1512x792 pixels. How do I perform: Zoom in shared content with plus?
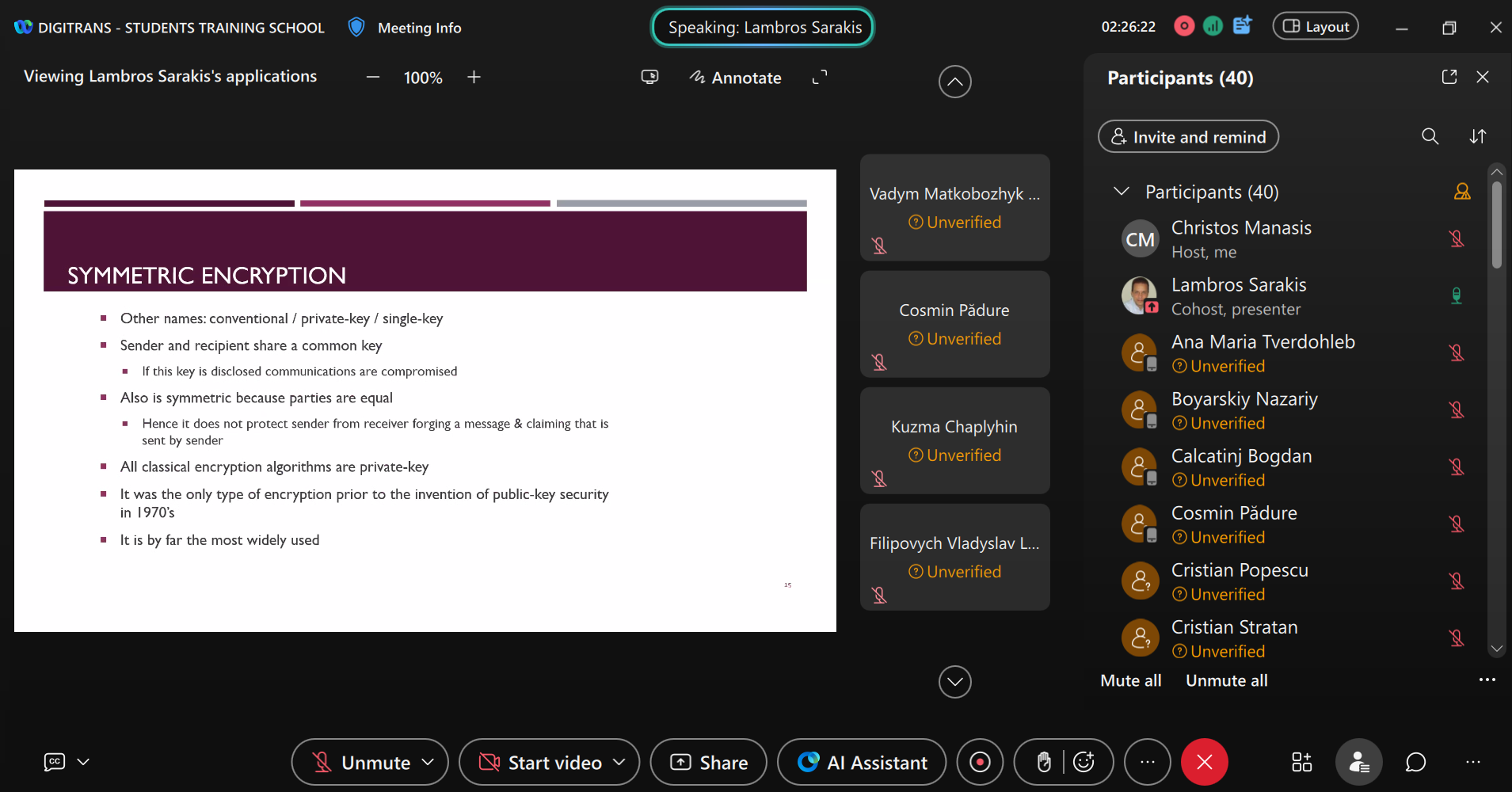point(474,77)
